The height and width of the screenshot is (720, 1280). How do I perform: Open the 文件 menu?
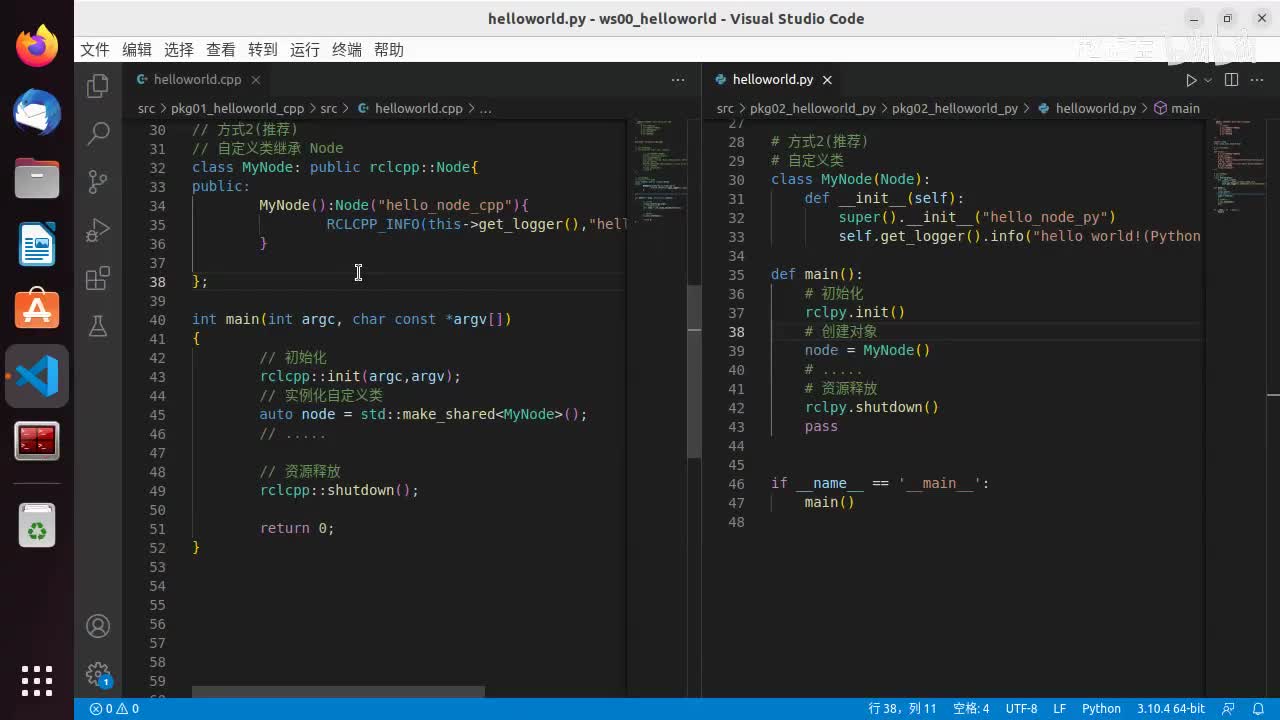click(95, 50)
